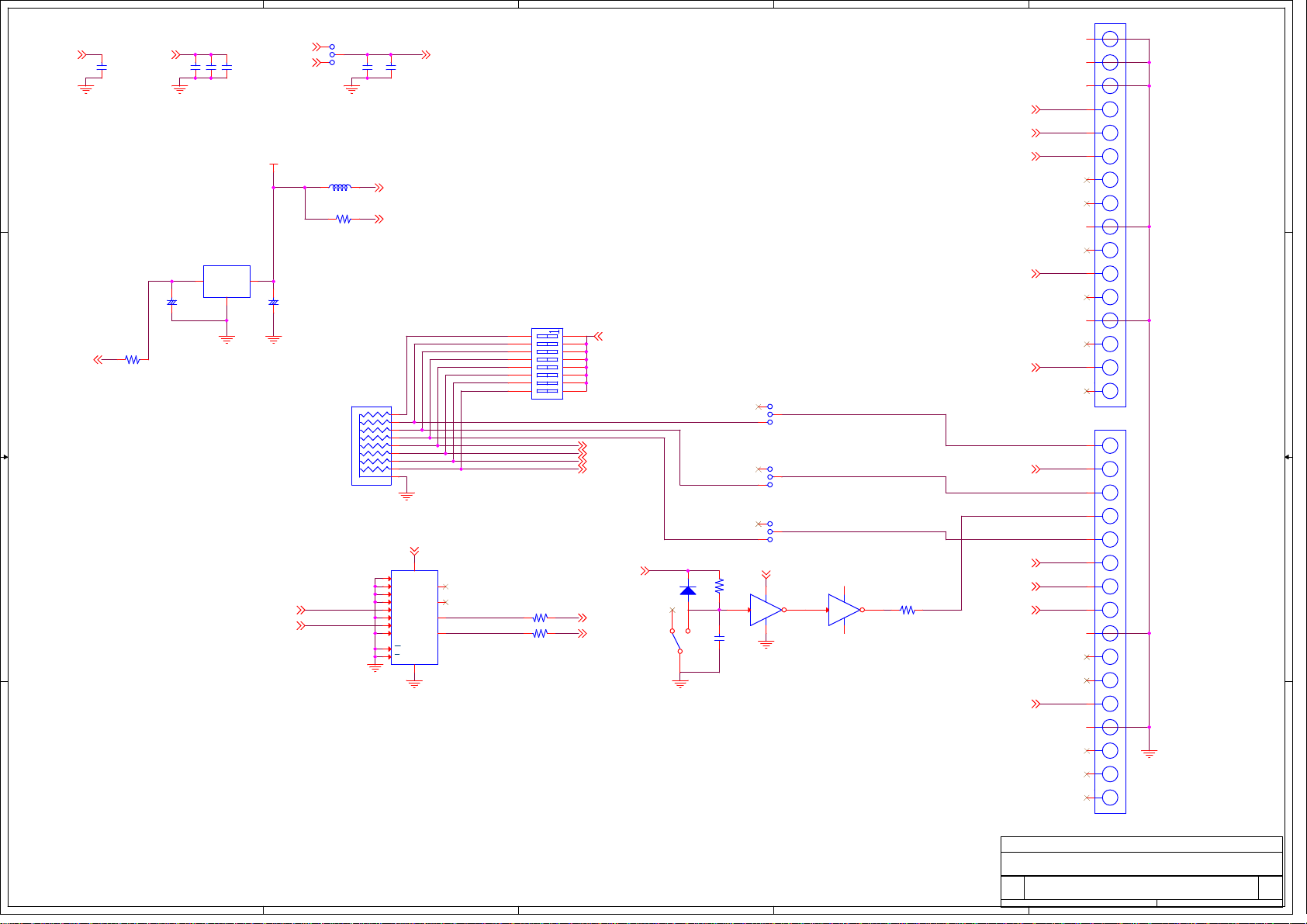
Task: Select the lower sixteen-pin connector strip
Action: click(1110, 621)
